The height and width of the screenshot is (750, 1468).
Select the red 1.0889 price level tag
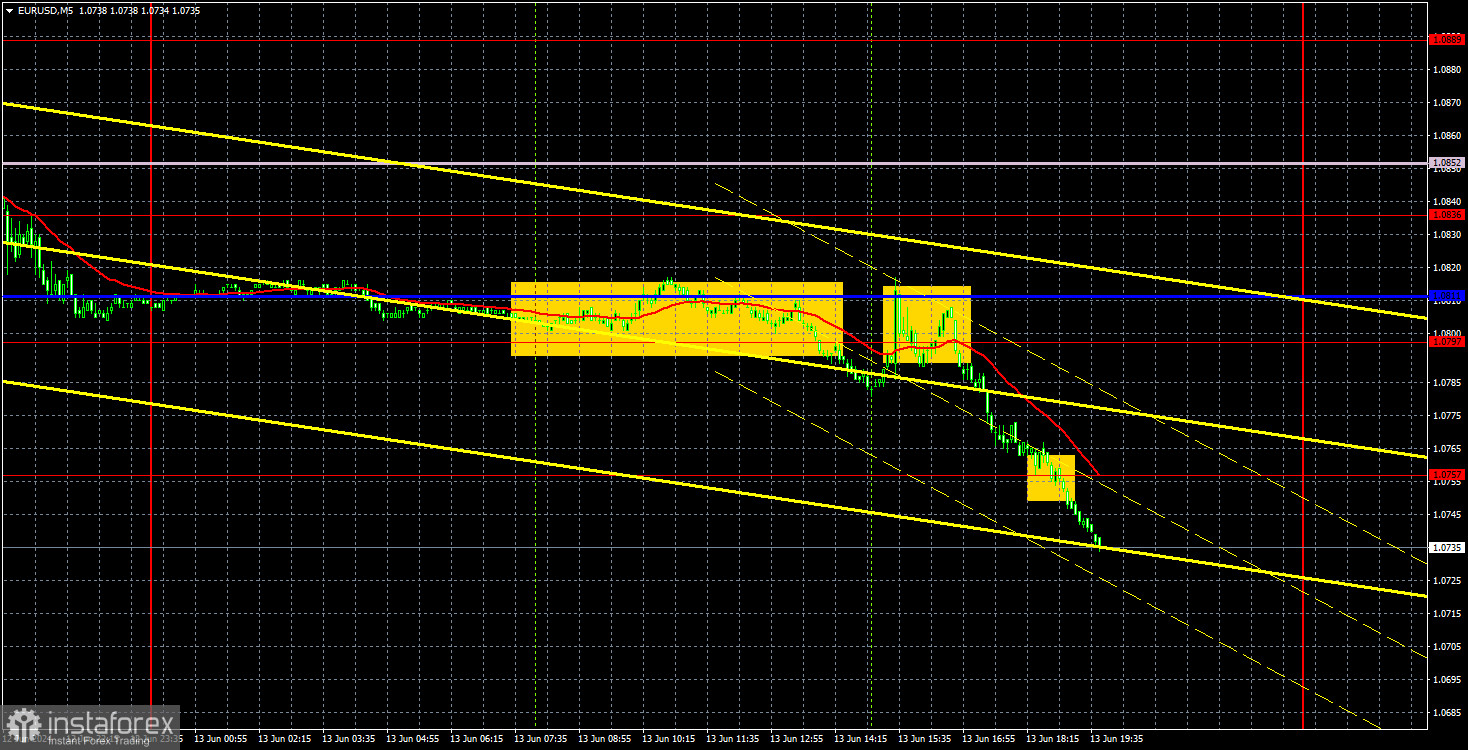1447,40
